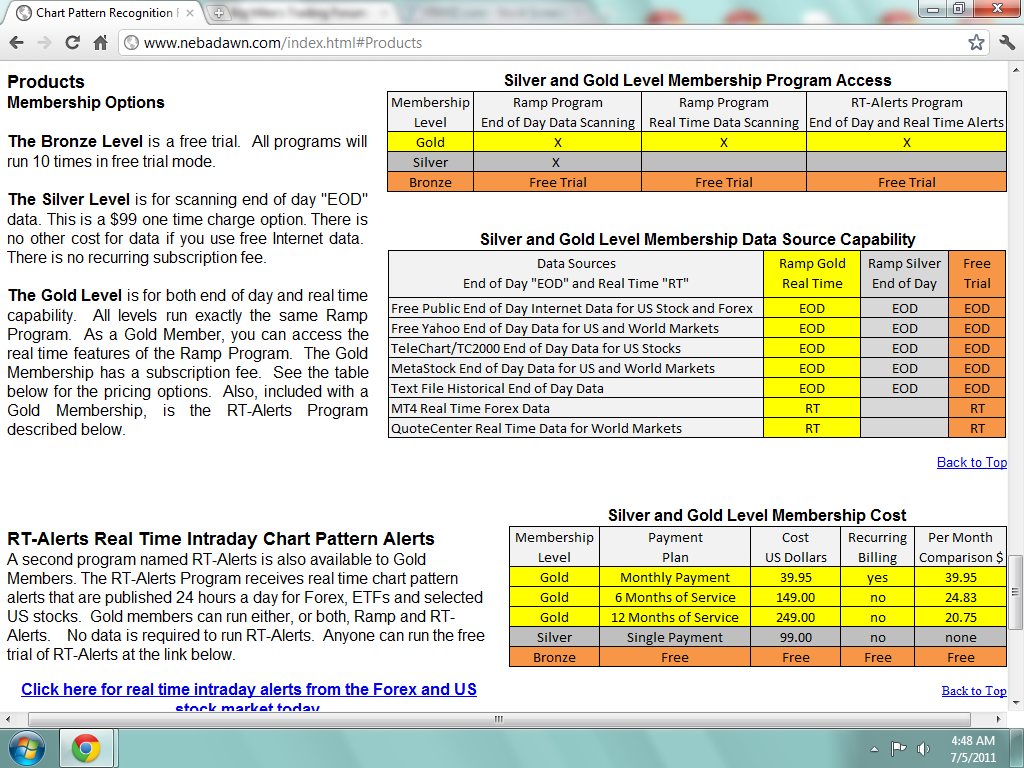Click the 24.83 per month value
Screen dimensions: 1024x768
[961, 598]
